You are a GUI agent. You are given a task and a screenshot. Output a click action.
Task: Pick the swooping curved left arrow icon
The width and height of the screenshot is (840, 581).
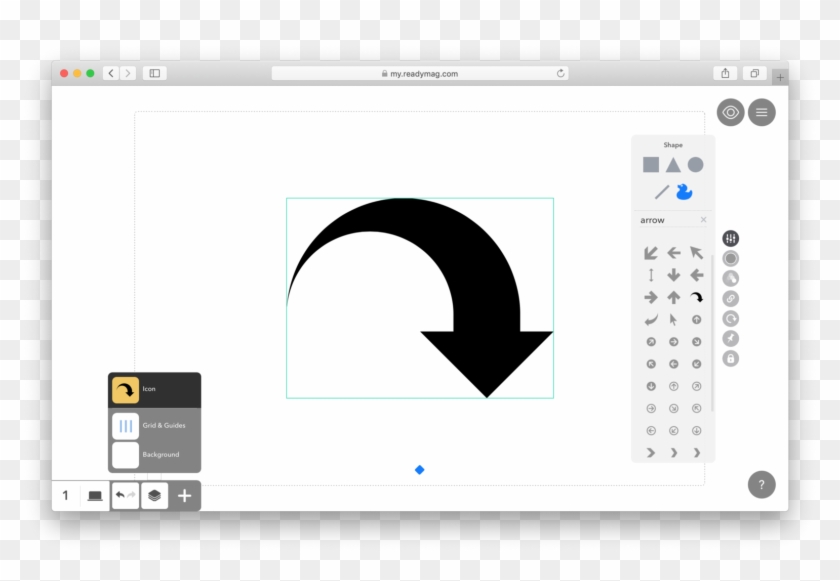click(x=651, y=320)
